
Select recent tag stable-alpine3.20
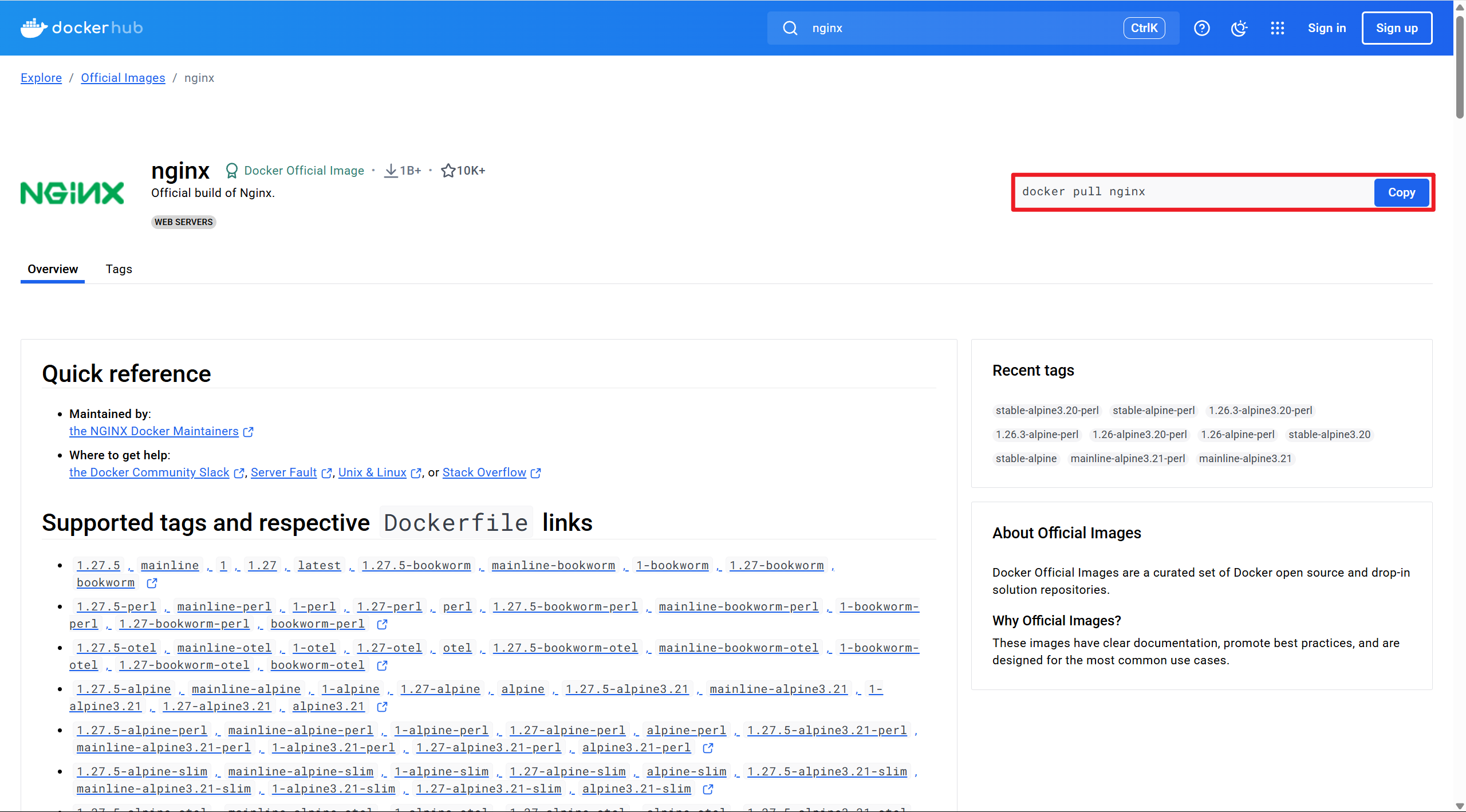(1329, 435)
